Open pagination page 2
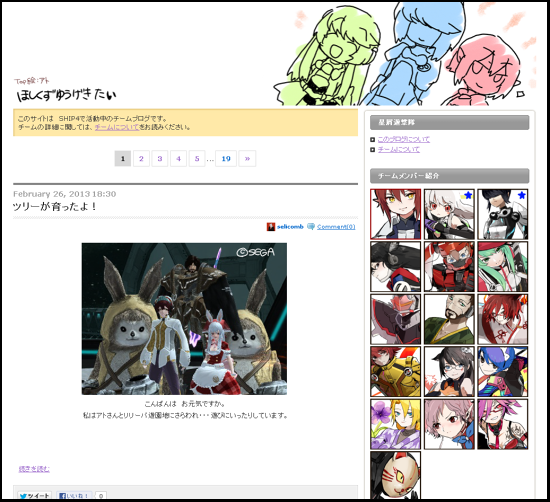The image size is (550, 502). (141, 159)
